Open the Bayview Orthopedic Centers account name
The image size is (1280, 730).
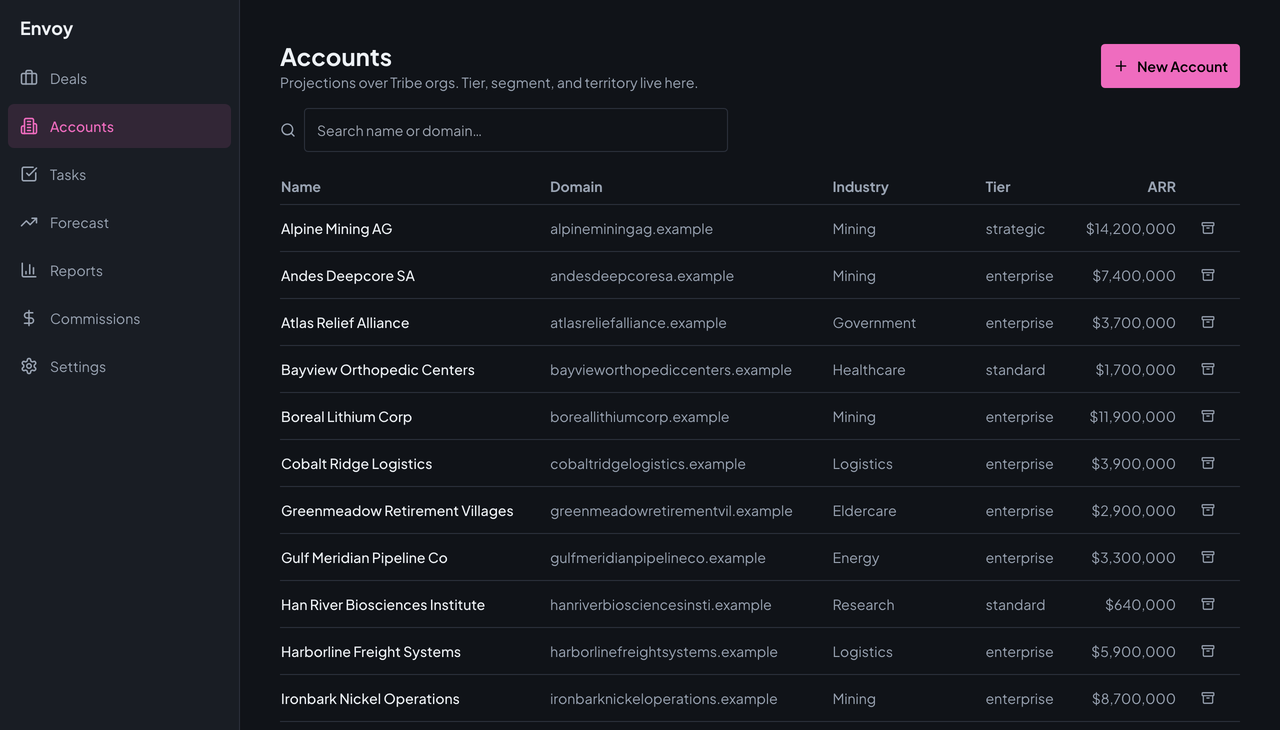(378, 370)
